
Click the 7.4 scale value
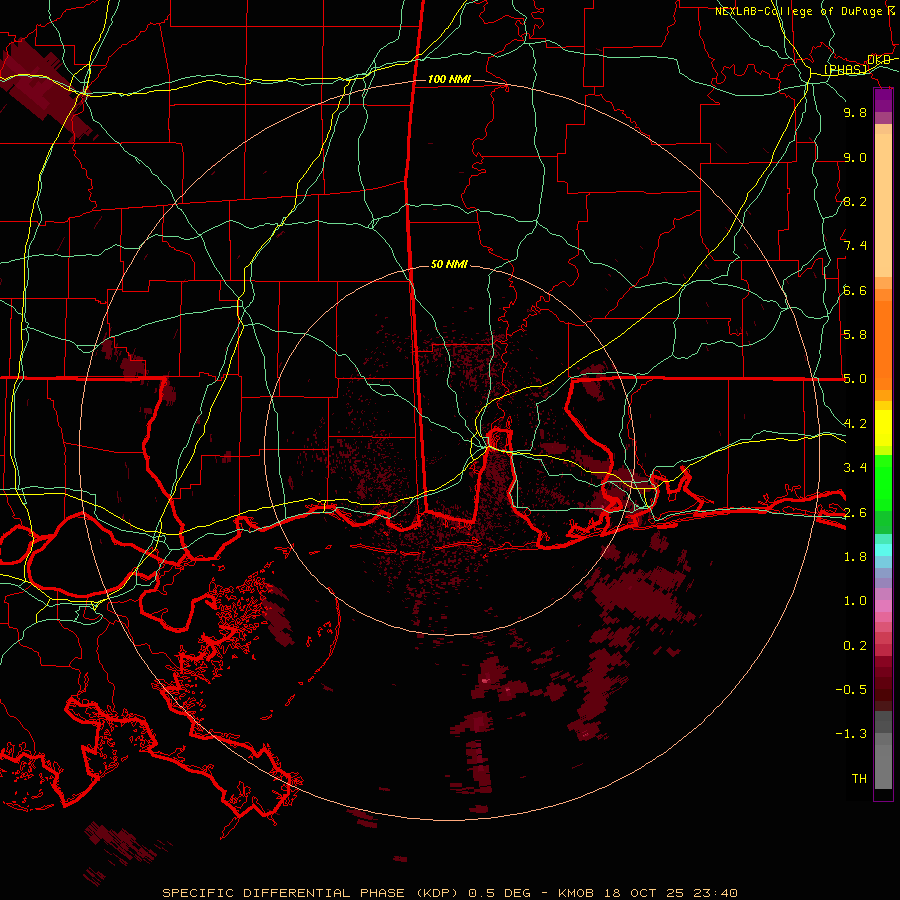(x=855, y=246)
